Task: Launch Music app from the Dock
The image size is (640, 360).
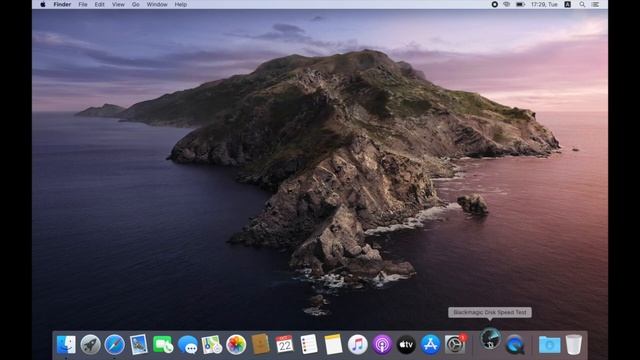Action: (358, 345)
